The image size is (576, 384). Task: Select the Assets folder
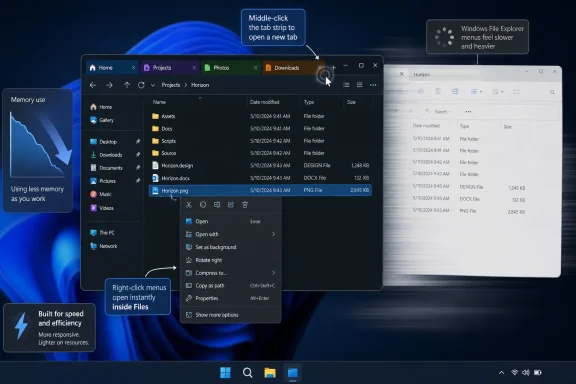click(x=260, y=116)
